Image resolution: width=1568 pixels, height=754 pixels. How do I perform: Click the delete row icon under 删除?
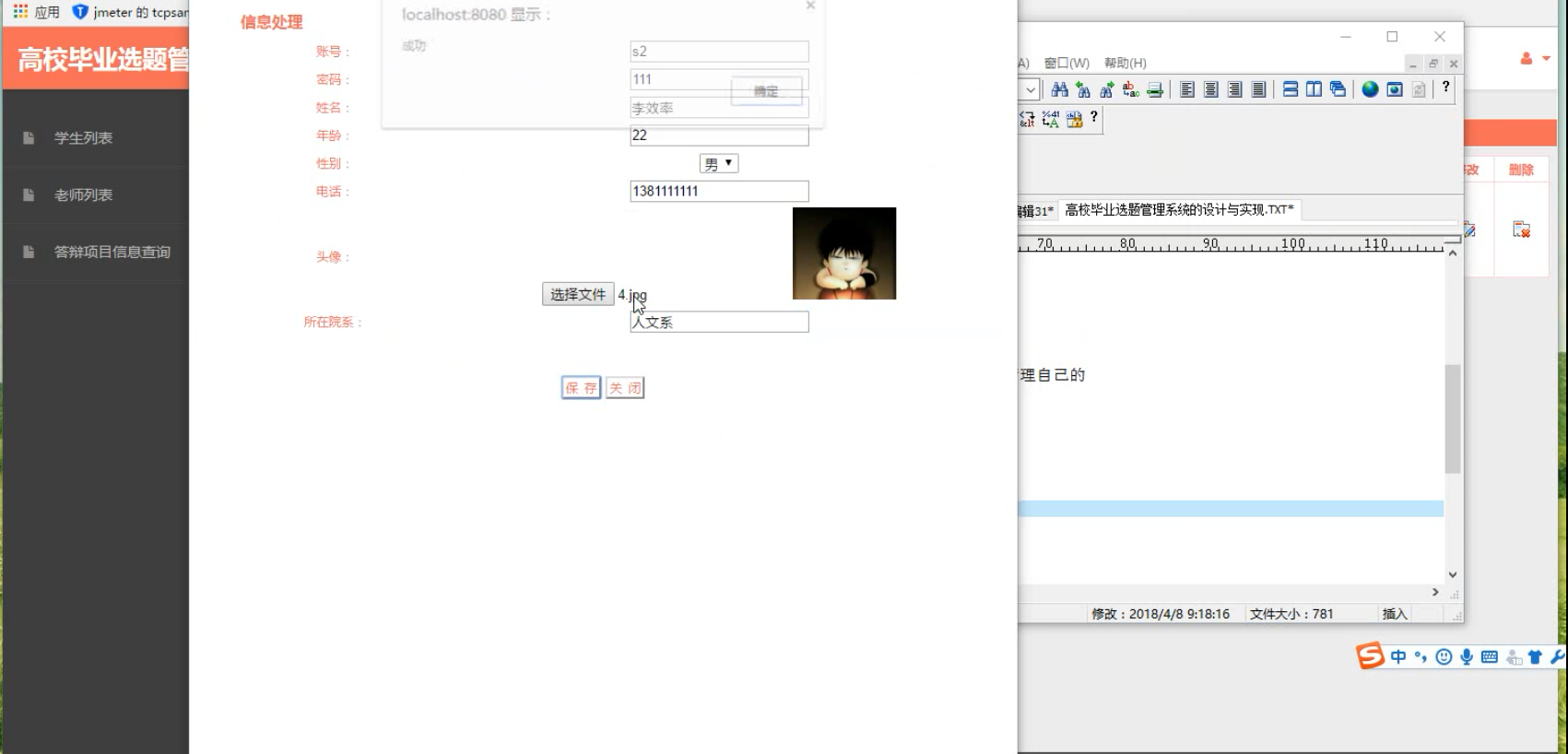coord(1521,230)
